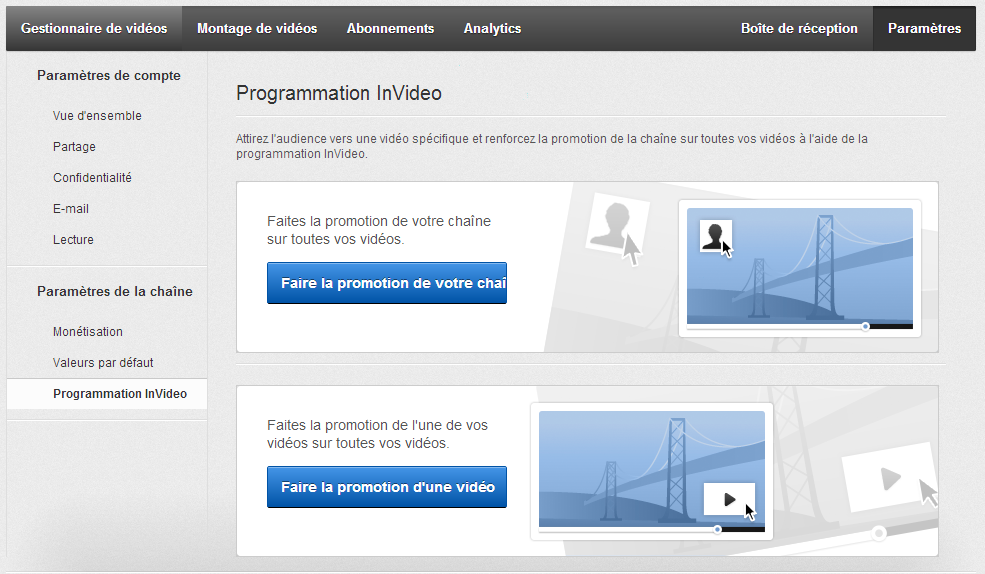Click the Paramètres de la chaîne heading
This screenshot has width=985, height=574.
click(x=115, y=291)
